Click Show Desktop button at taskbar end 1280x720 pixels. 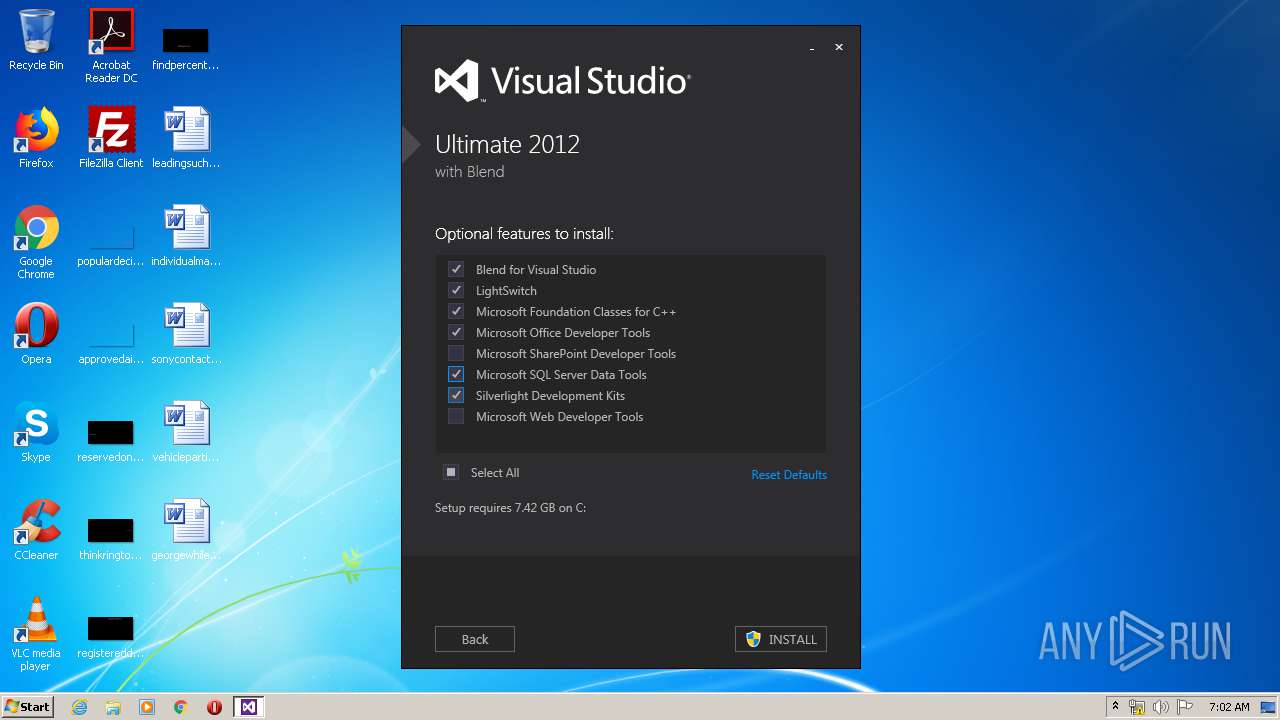point(1270,707)
